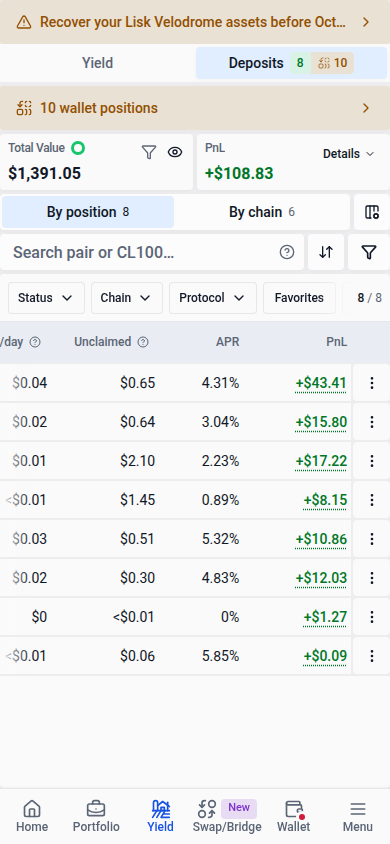Open Yield in the bottom navigation
This screenshot has height=844, width=390.
tap(160, 817)
